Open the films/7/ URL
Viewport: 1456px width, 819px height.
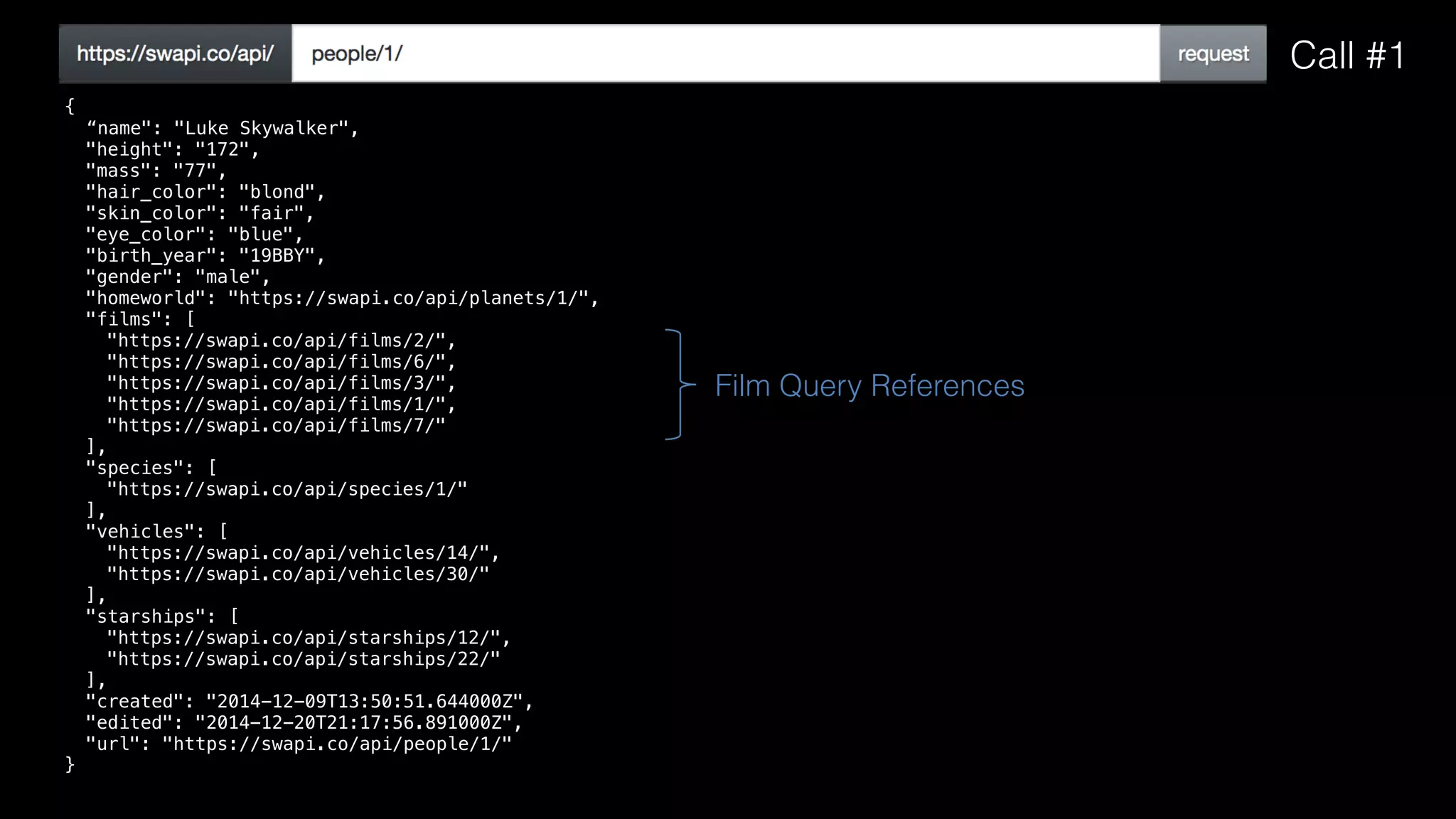click(276, 427)
